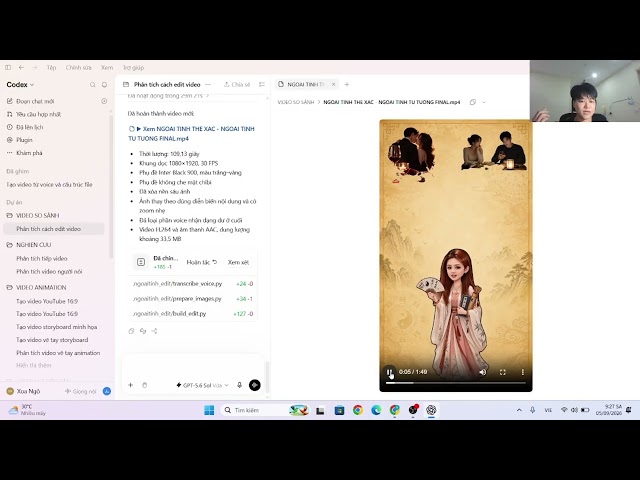Open the GPT-5.6 Sol model dropdown
The width and height of the screenshot is (640, 480).
[x=202, y=385]
